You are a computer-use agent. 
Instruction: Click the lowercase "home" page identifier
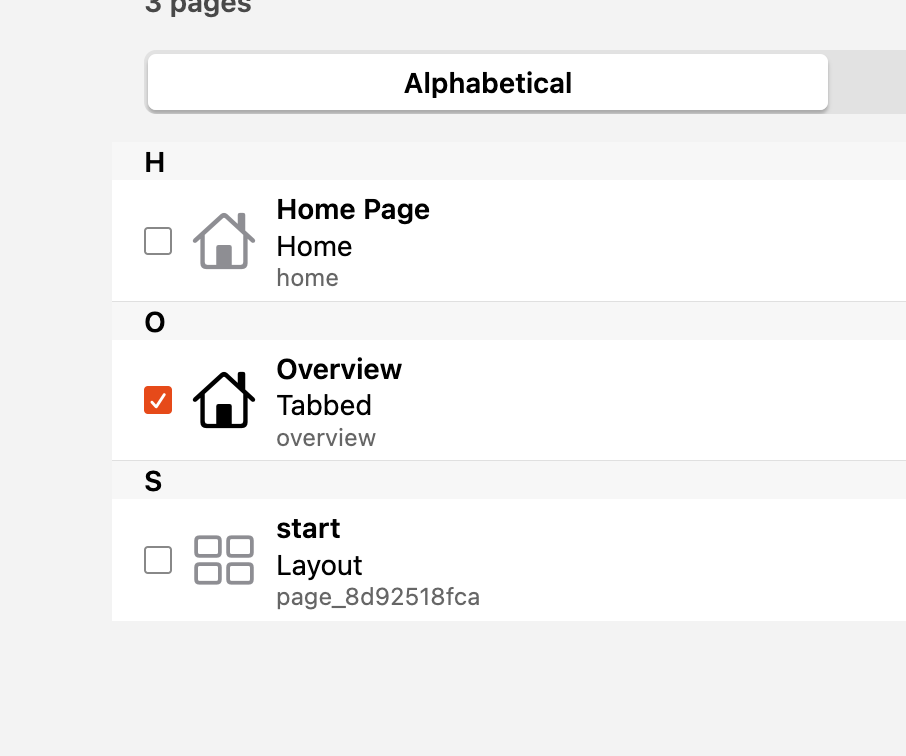click(x=307, y=278)
